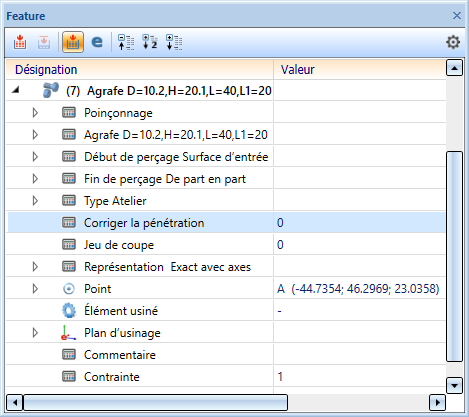Expand the Plan d'usinage node
The image size is (469, 417).
[x=35, y=333]
